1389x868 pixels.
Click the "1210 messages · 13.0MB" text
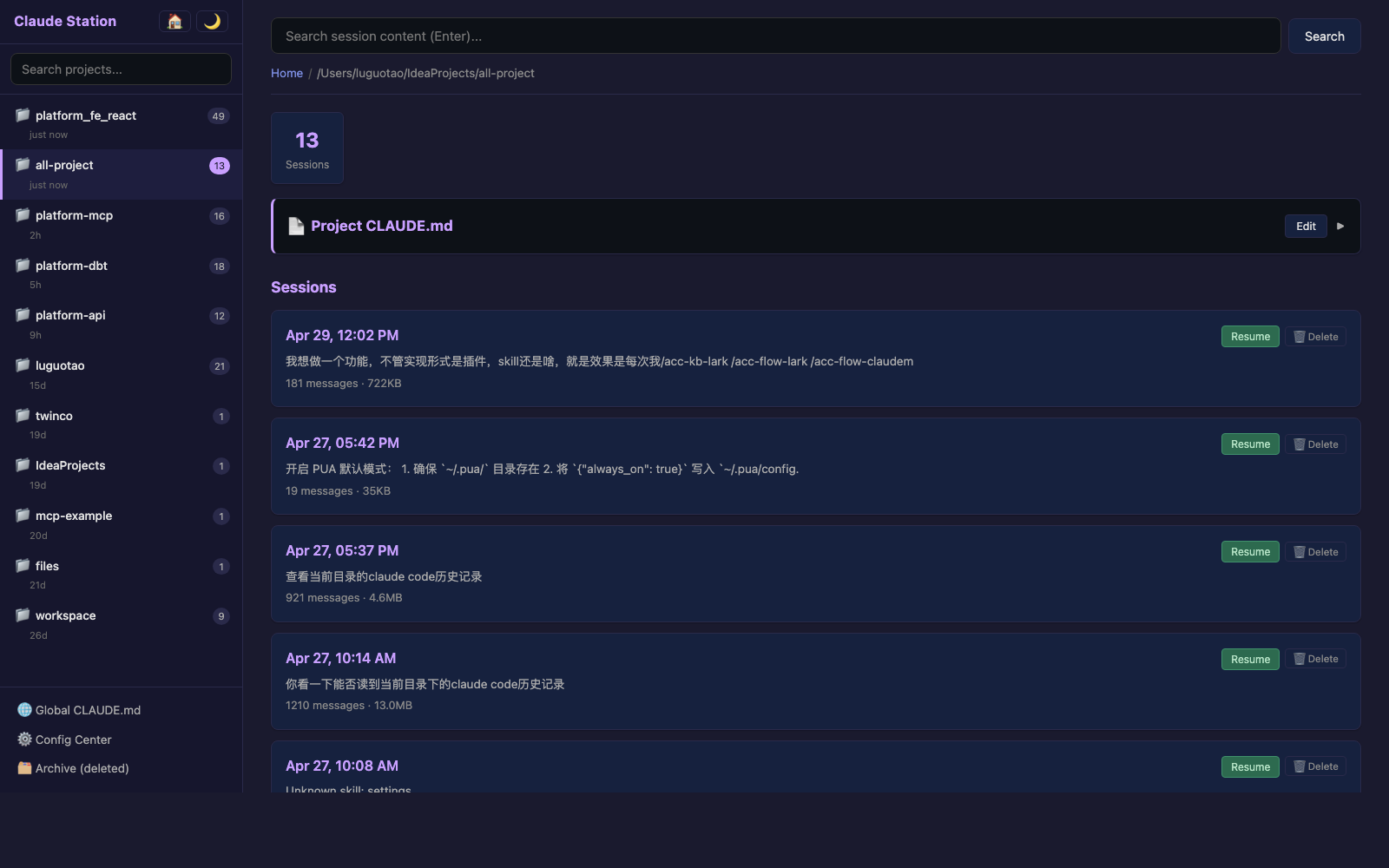349,705
